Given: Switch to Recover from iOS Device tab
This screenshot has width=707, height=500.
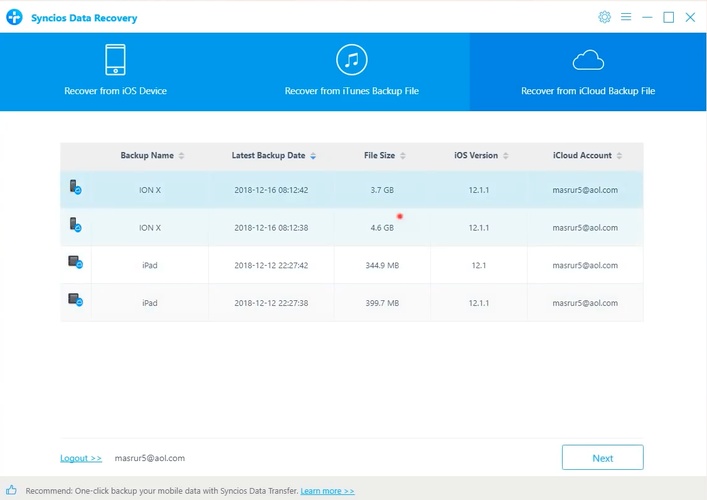Looking at the screenshot, I should coord(115,72).
